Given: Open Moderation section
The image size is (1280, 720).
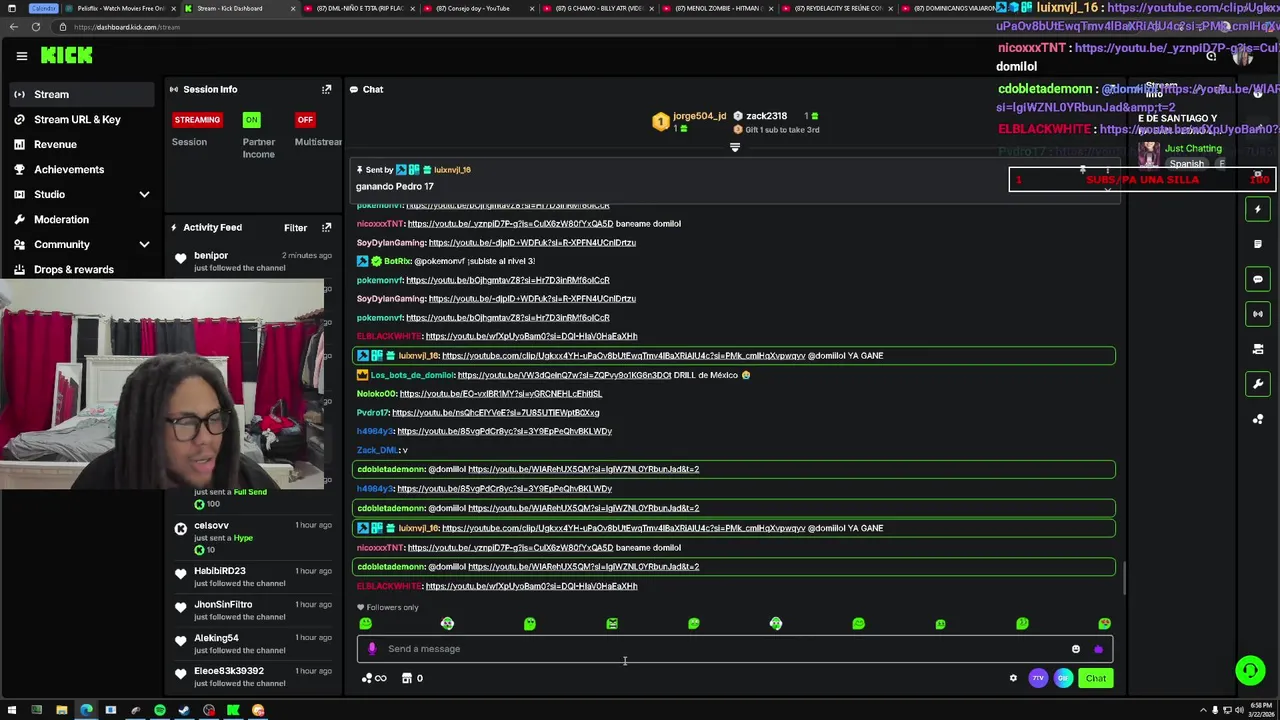Looking at the screenshot, I should point(80,219).
